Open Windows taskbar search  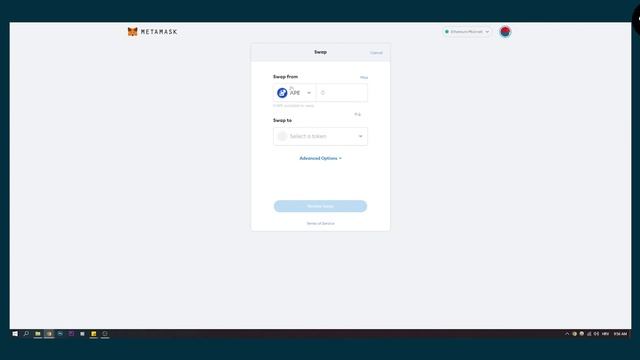click(x=26, y=334)
